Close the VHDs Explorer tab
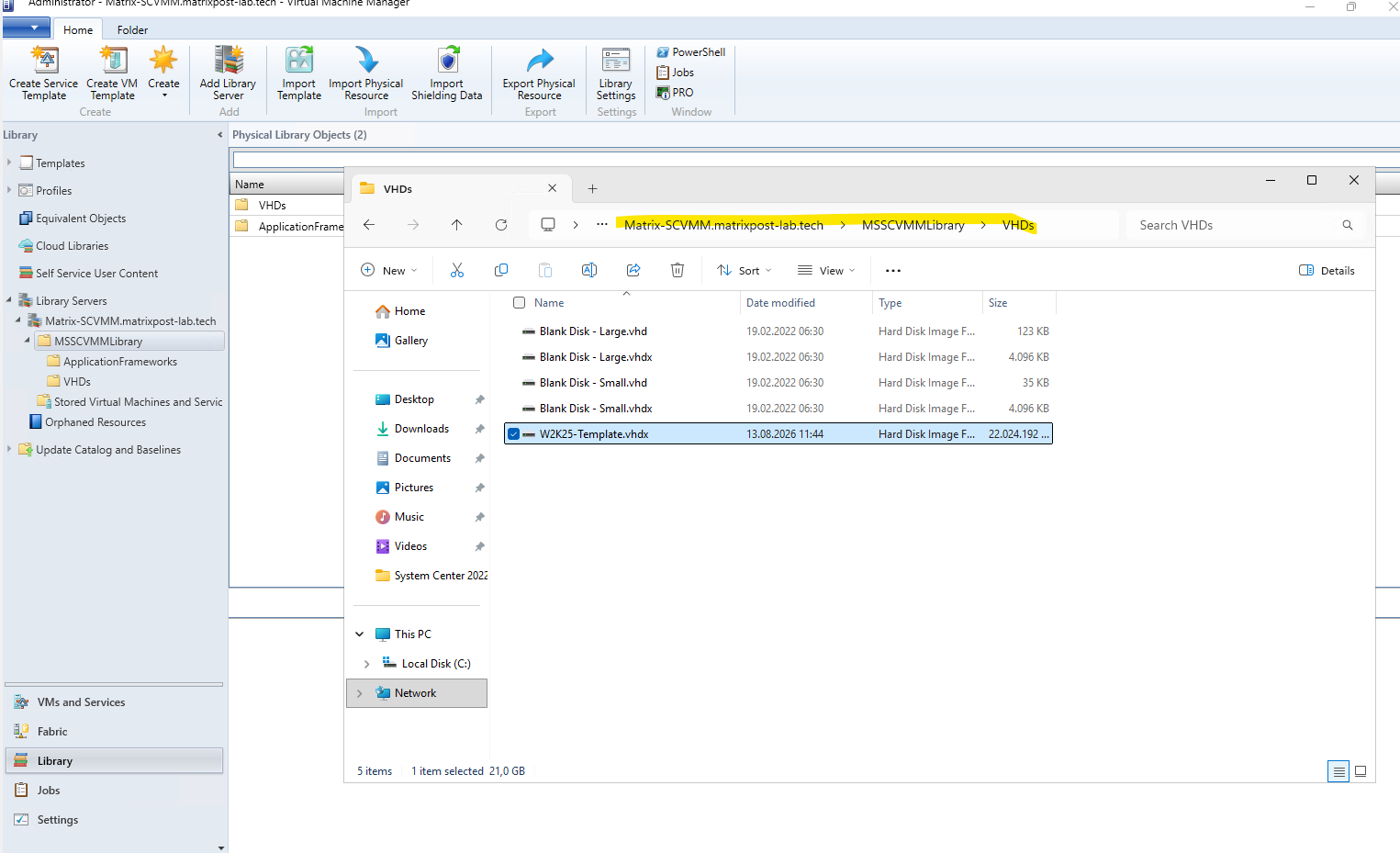The height and width of the screenshot is (853, 1400). [x=552, y=188]
